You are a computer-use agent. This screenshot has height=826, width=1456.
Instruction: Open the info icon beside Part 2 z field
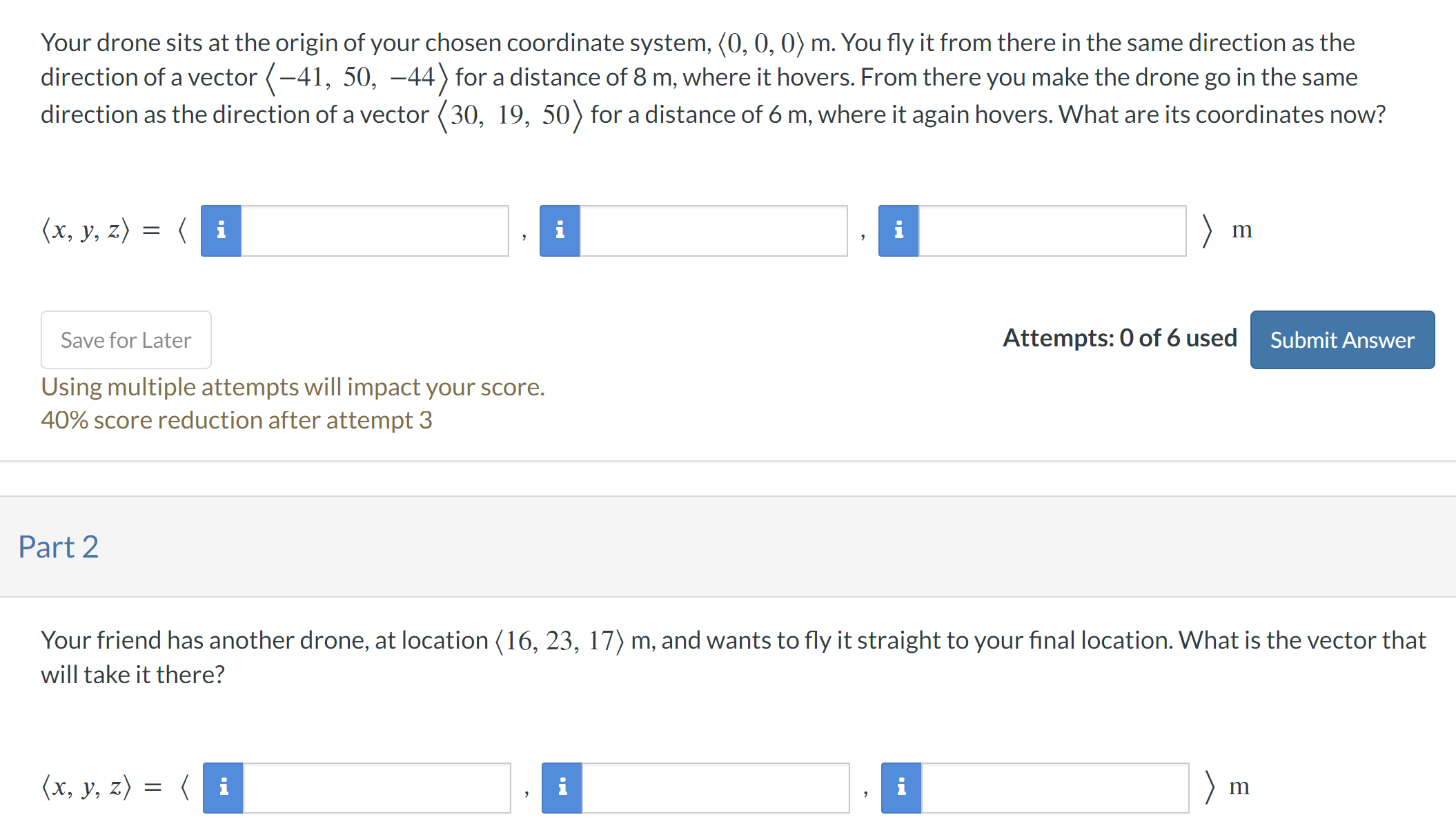pos(901,787)
